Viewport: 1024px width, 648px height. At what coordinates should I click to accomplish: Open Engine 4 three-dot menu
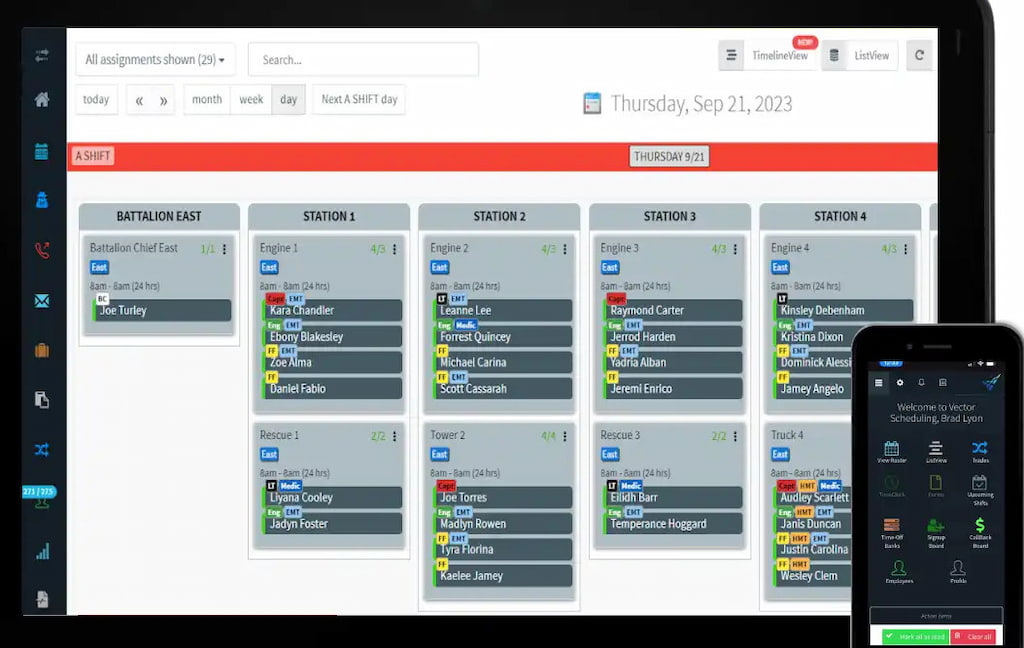906,249
